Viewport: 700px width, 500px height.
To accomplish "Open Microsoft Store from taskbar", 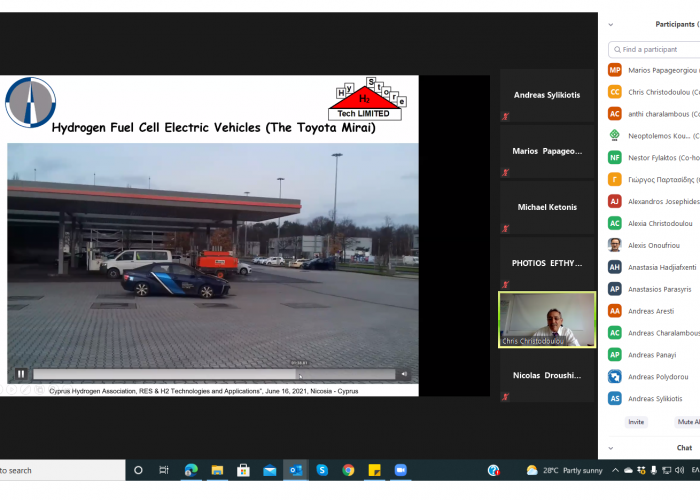I will pyautogui.click(x=243, y=470).
